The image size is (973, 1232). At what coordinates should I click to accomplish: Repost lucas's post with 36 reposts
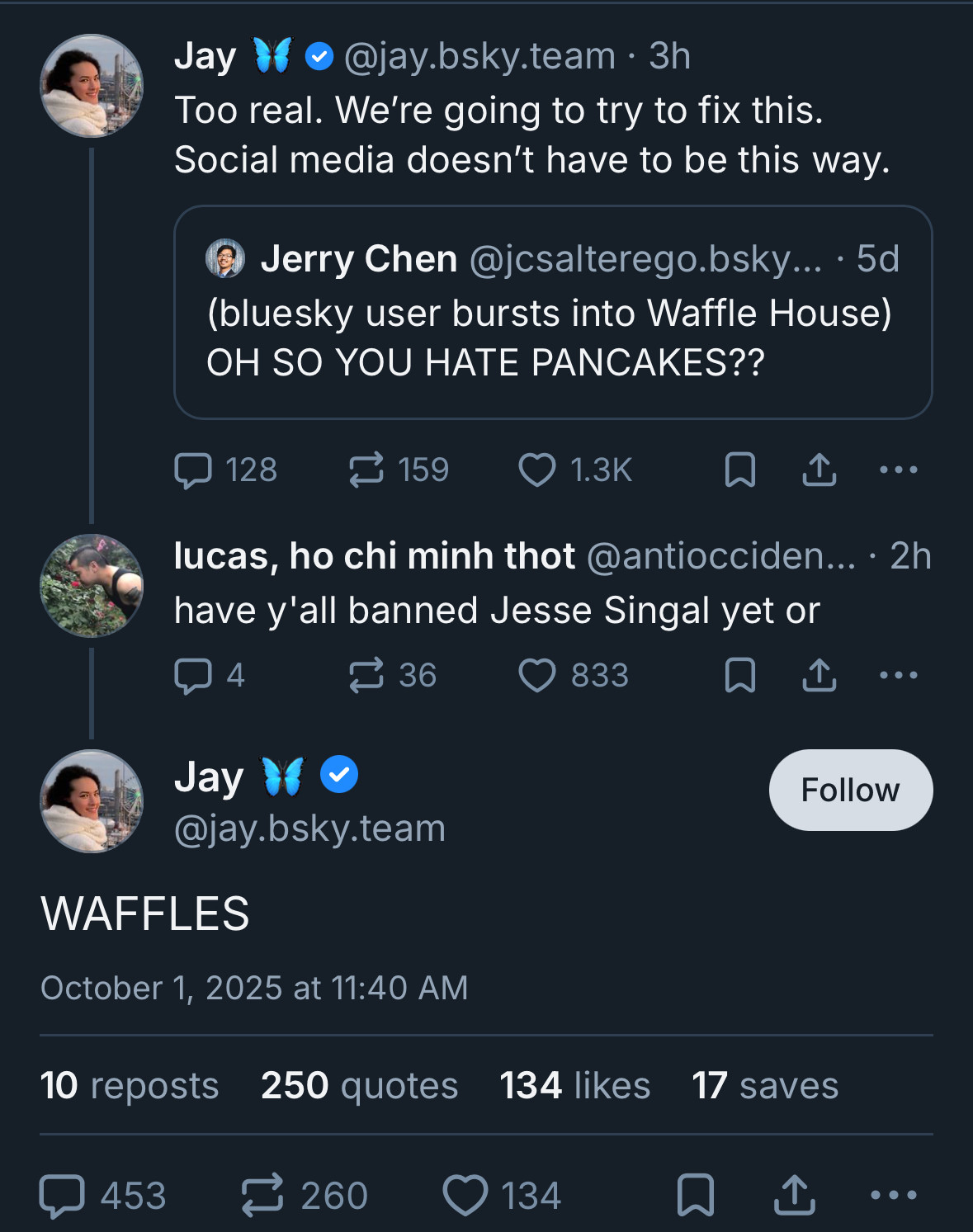click(x=366, y=676)
